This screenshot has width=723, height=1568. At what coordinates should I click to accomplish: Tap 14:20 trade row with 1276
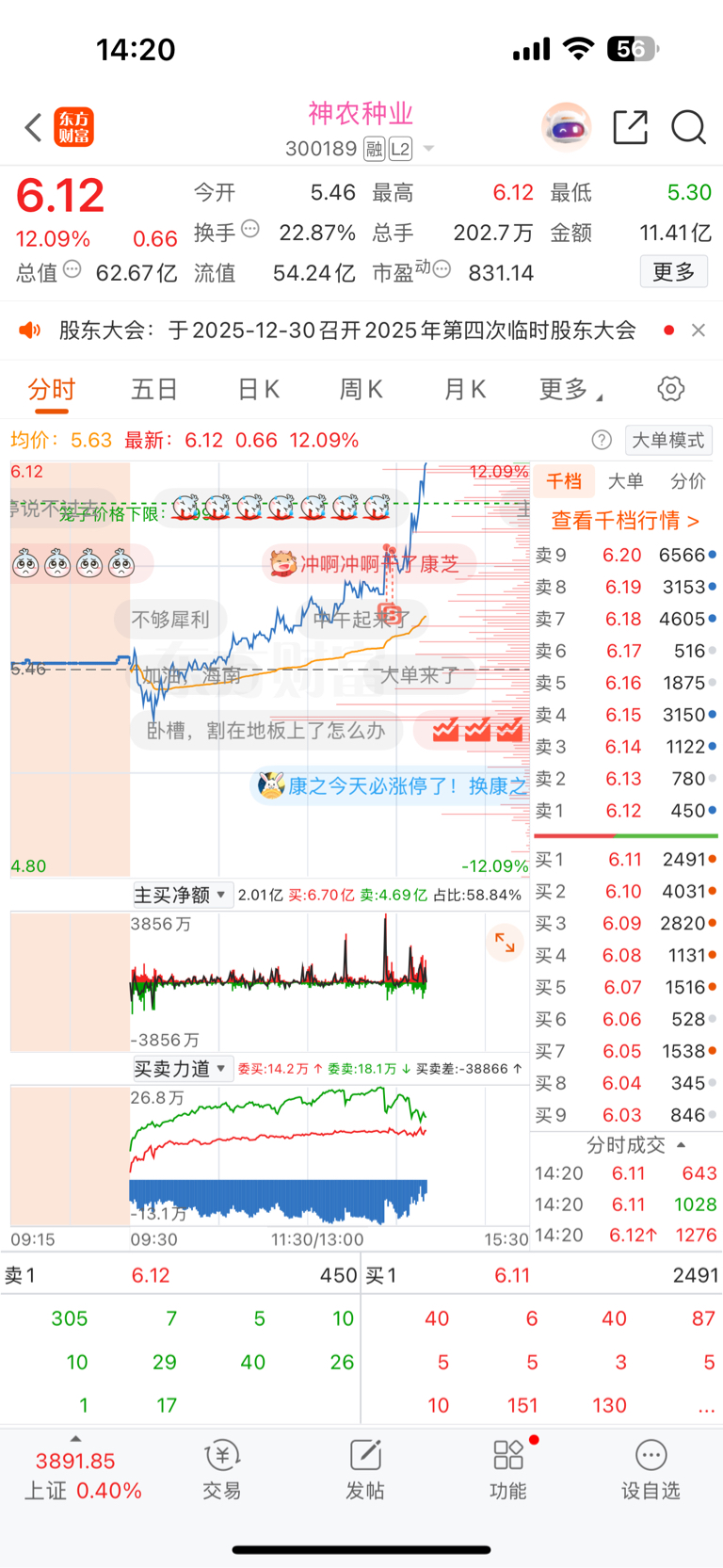pos(626,1235)
